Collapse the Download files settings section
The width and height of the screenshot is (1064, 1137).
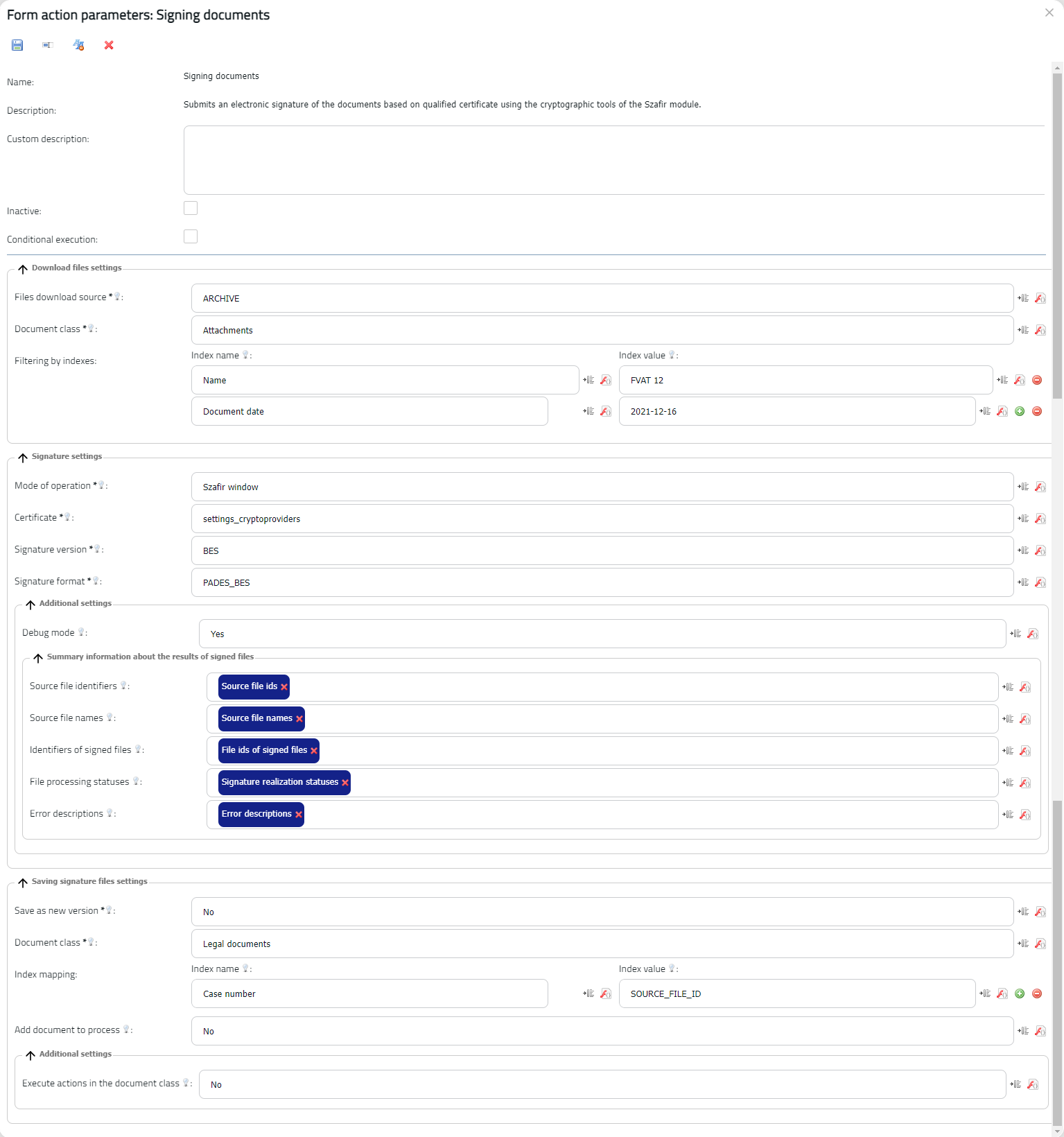click(x=23, y=269)
